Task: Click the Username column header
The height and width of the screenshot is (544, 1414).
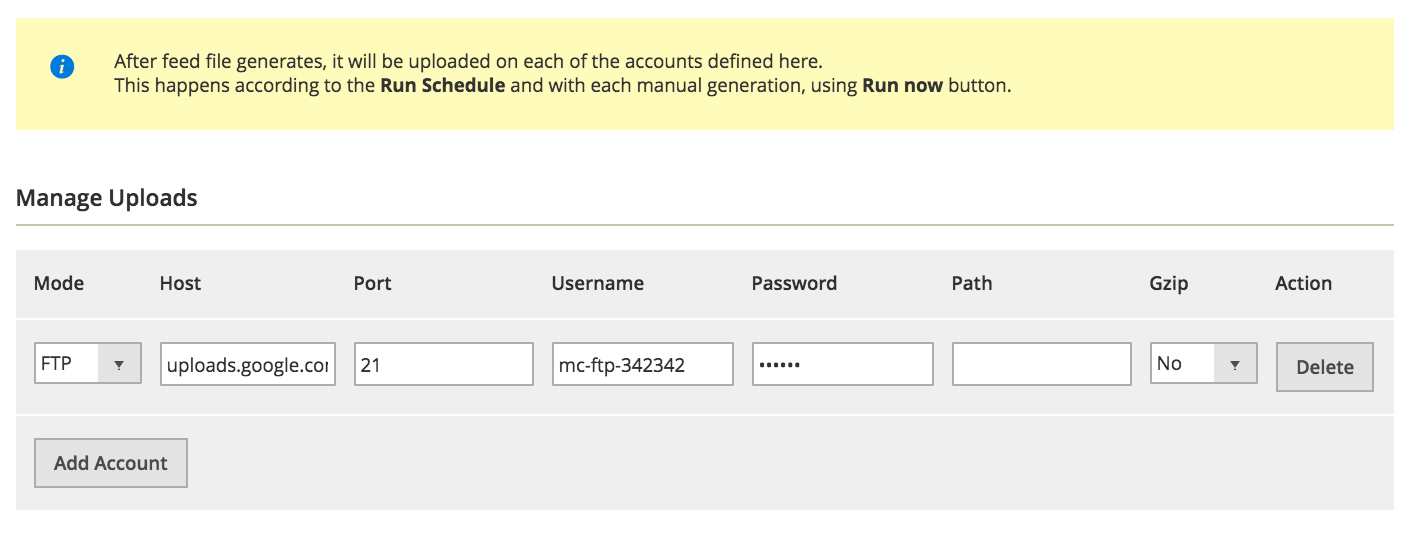Action: point(598,283)
